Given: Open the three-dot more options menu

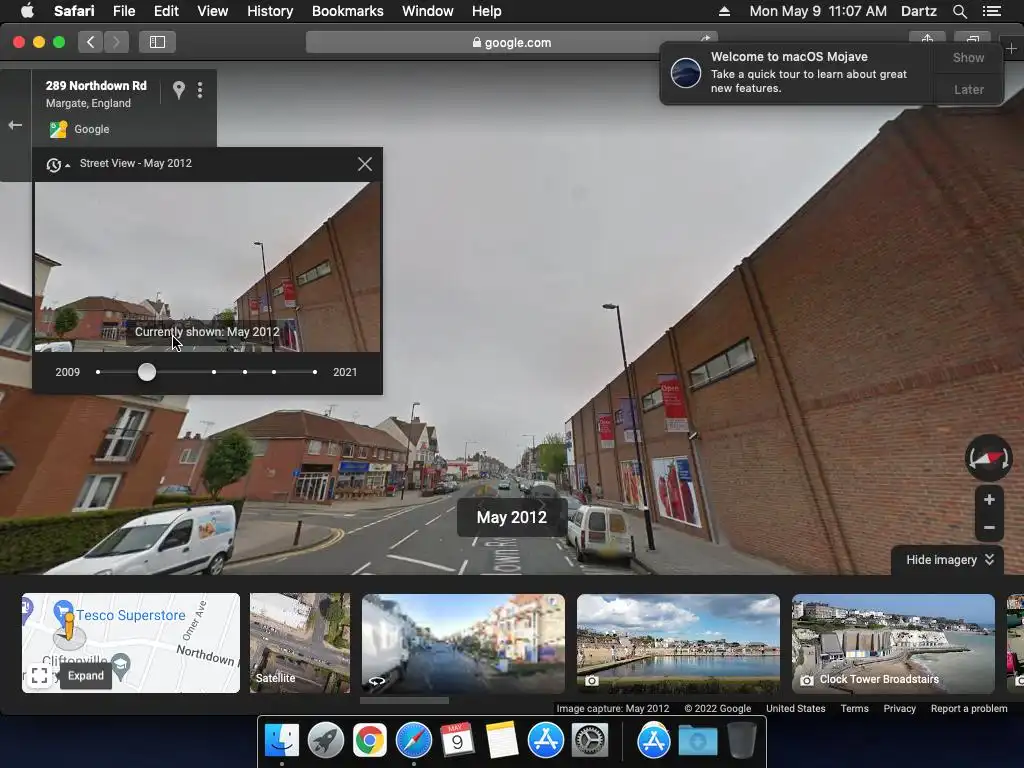Looking at the screenshot, I should [200, 90].
